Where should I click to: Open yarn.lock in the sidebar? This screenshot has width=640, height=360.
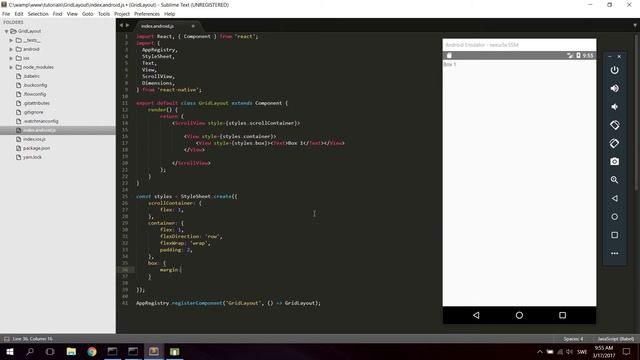coord(32,157)
